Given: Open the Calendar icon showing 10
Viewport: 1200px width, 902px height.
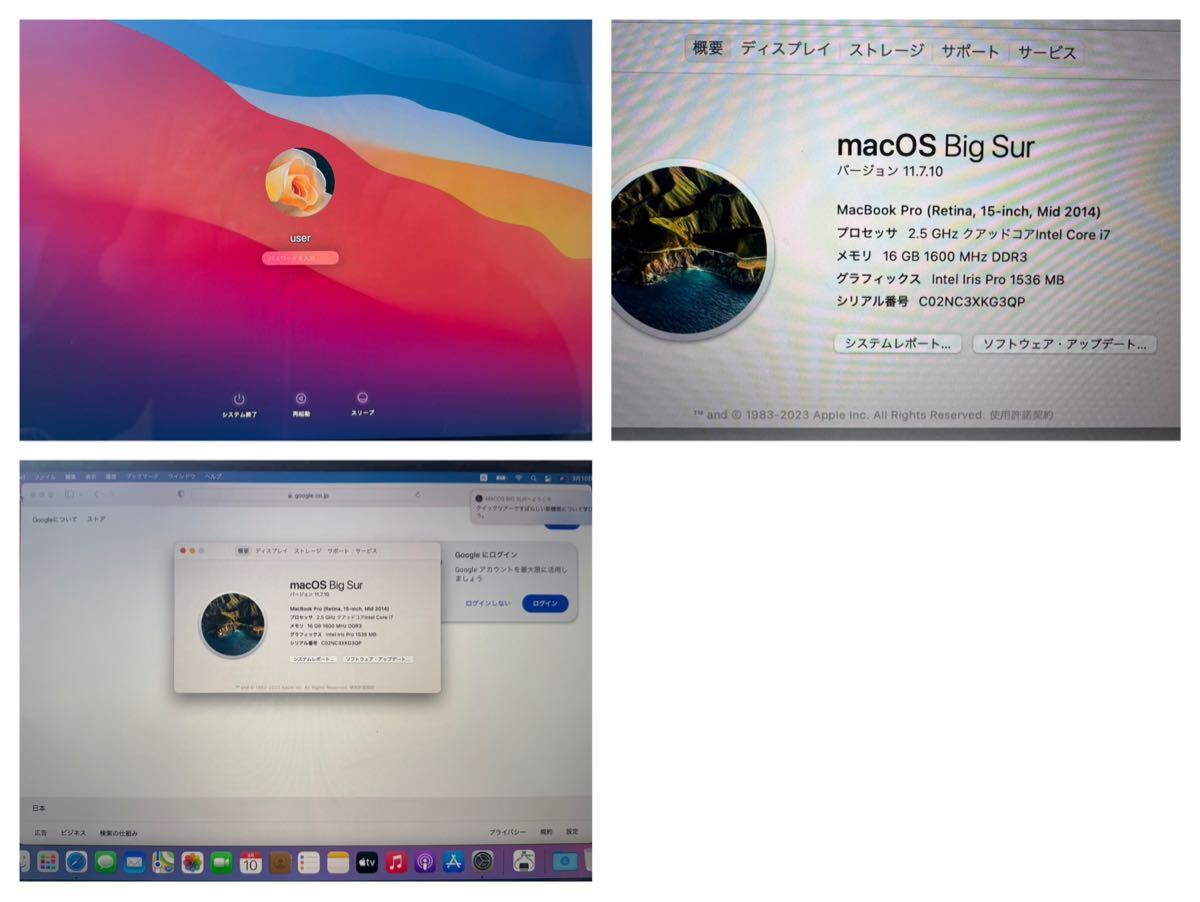Looking at the screenshot, I should tap(251, 861).
